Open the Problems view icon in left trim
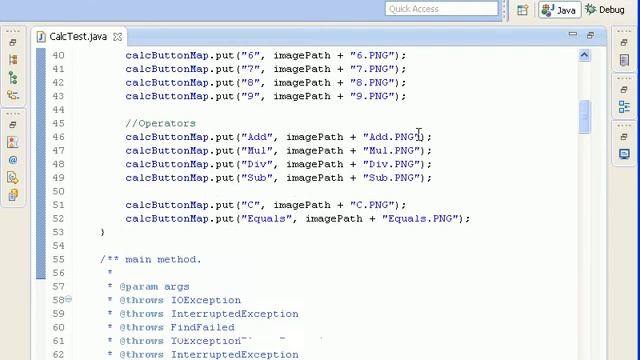This screenshot has height=360, width=640. tap(13, 142)
